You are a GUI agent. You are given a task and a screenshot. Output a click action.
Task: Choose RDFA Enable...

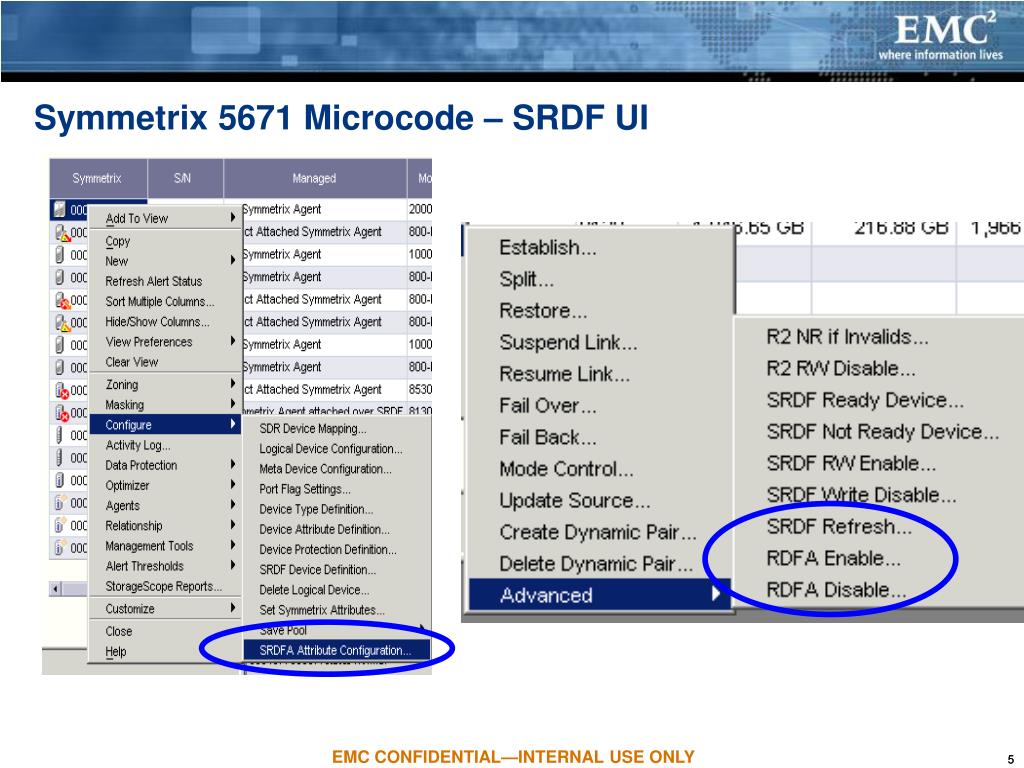click(x=879, y=558)
